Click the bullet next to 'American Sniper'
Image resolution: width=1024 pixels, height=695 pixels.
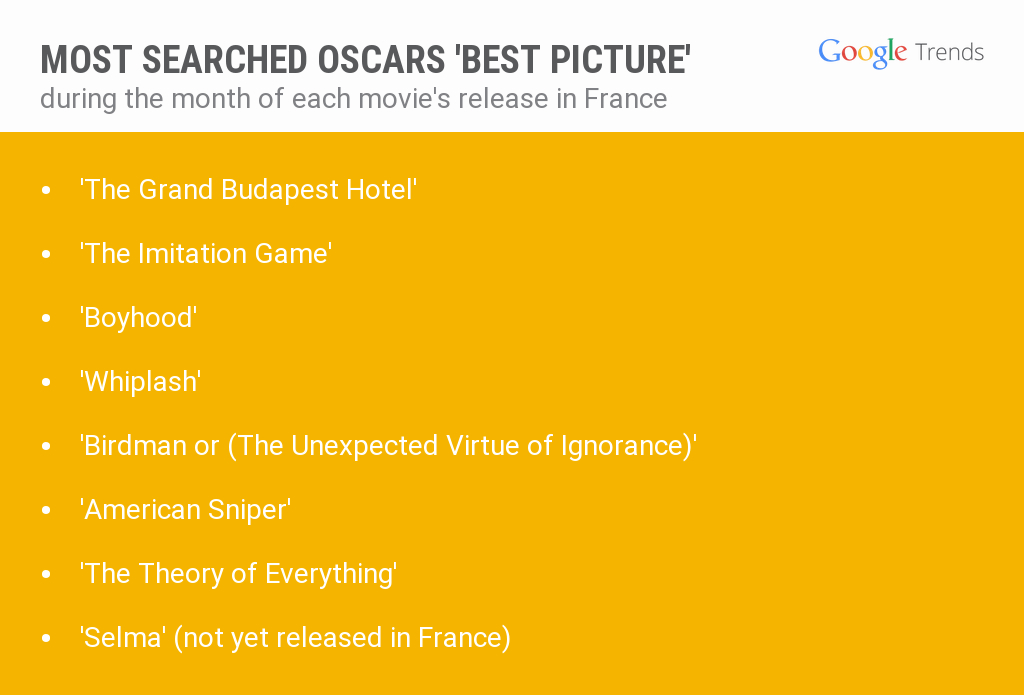tap(46, 510)
